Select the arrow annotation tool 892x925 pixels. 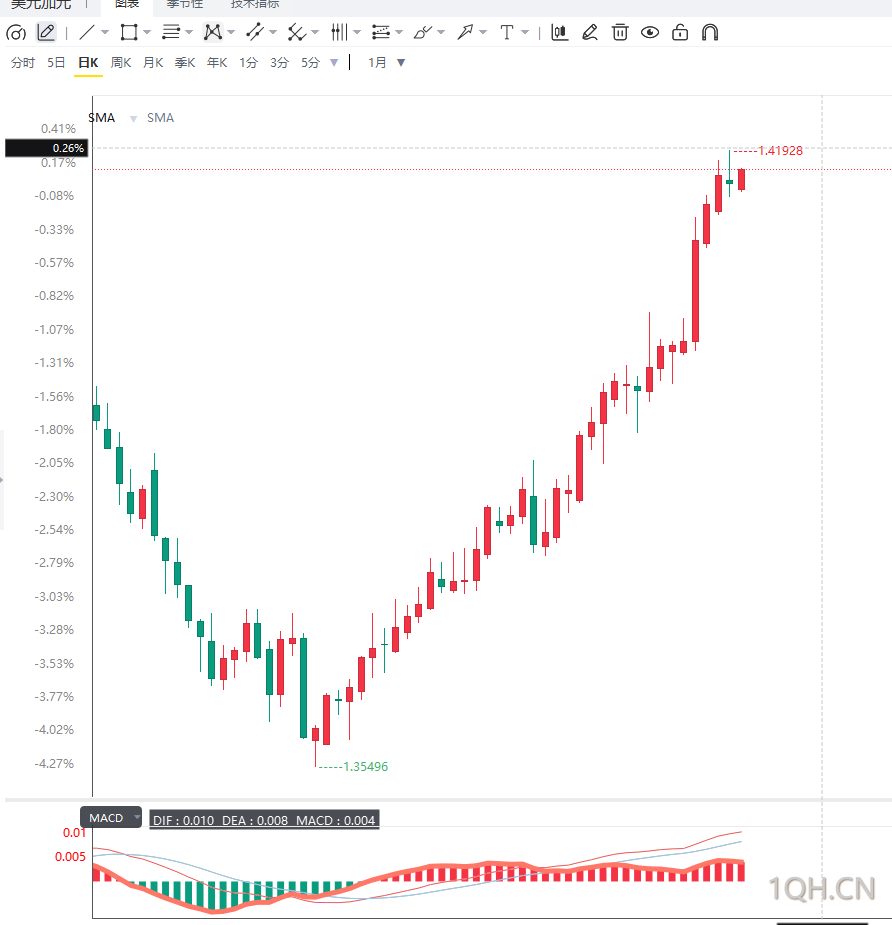click(465, 32)
